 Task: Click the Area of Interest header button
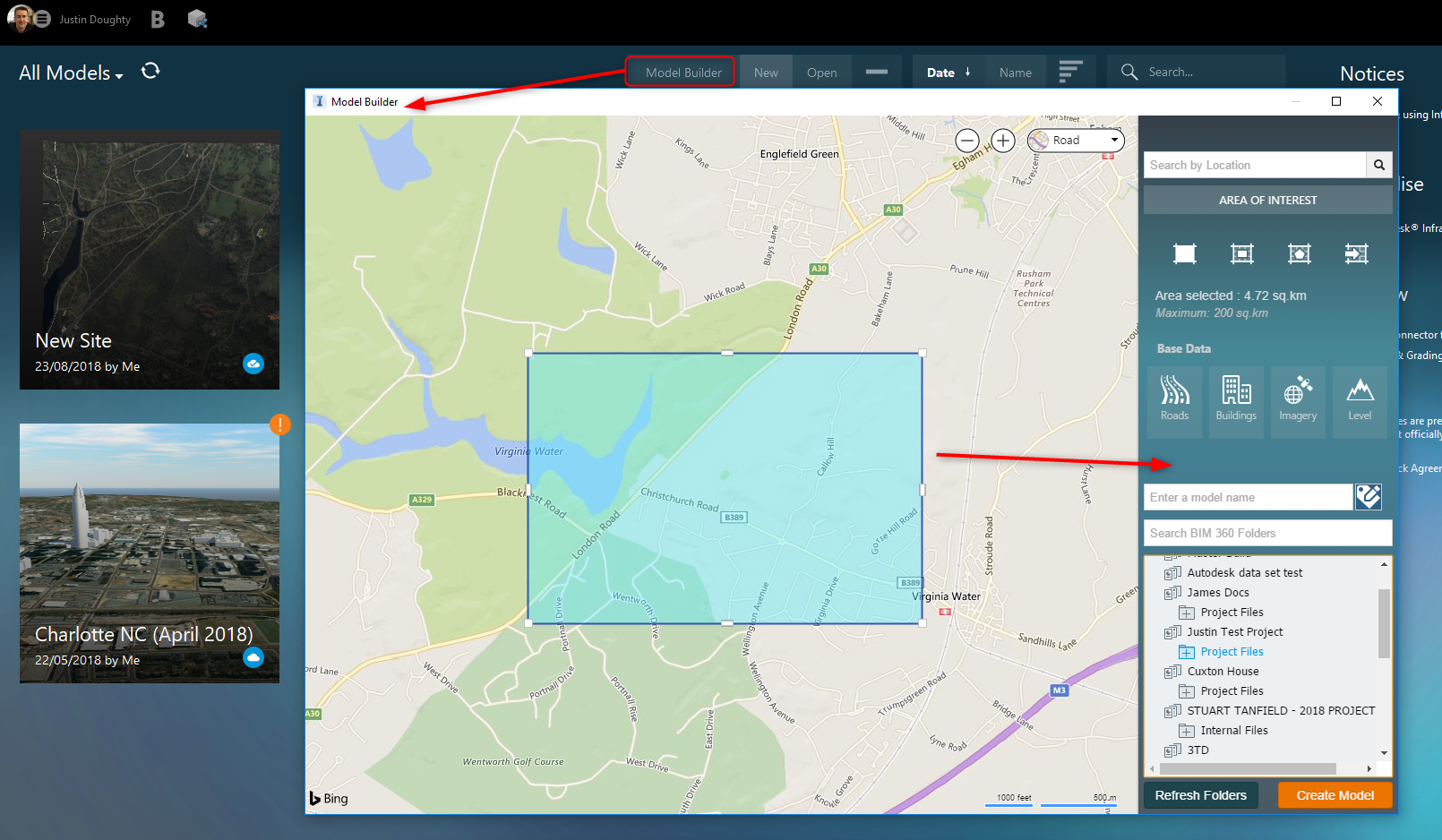(x=1268, y=200)
